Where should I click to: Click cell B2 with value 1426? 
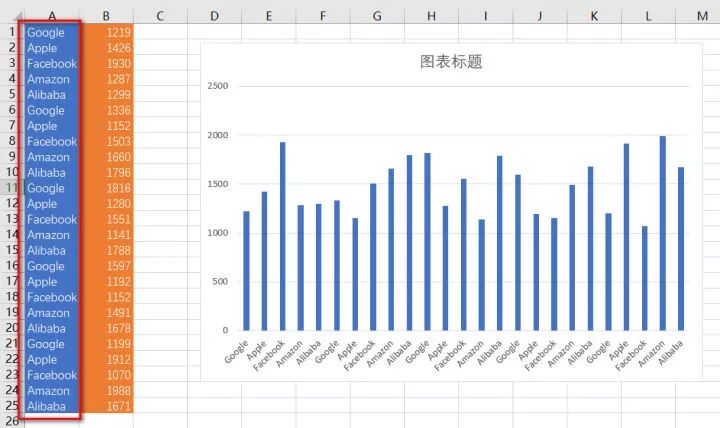[x=106, y=48]
